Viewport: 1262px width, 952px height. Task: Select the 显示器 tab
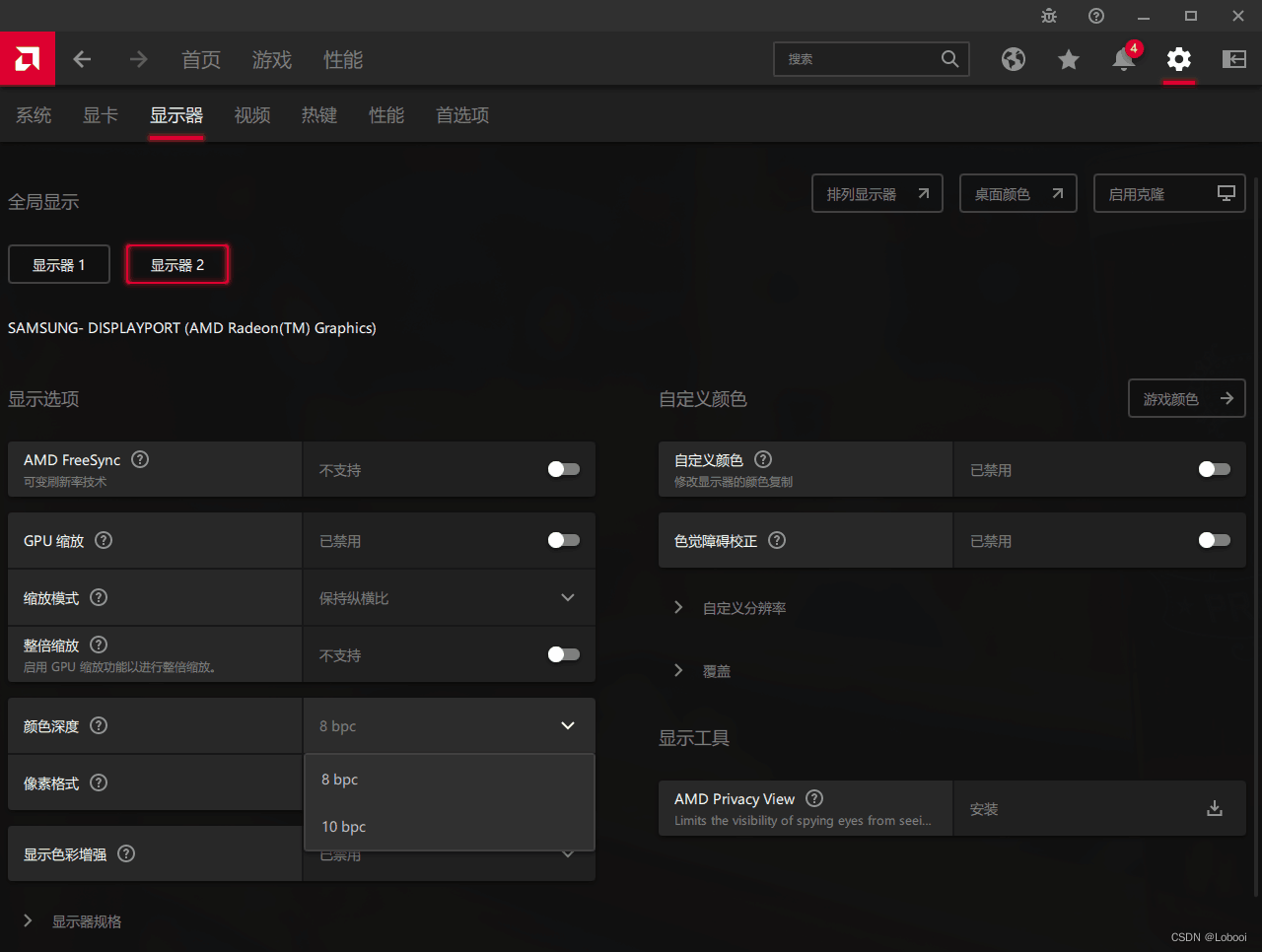(x=176, y=115)
